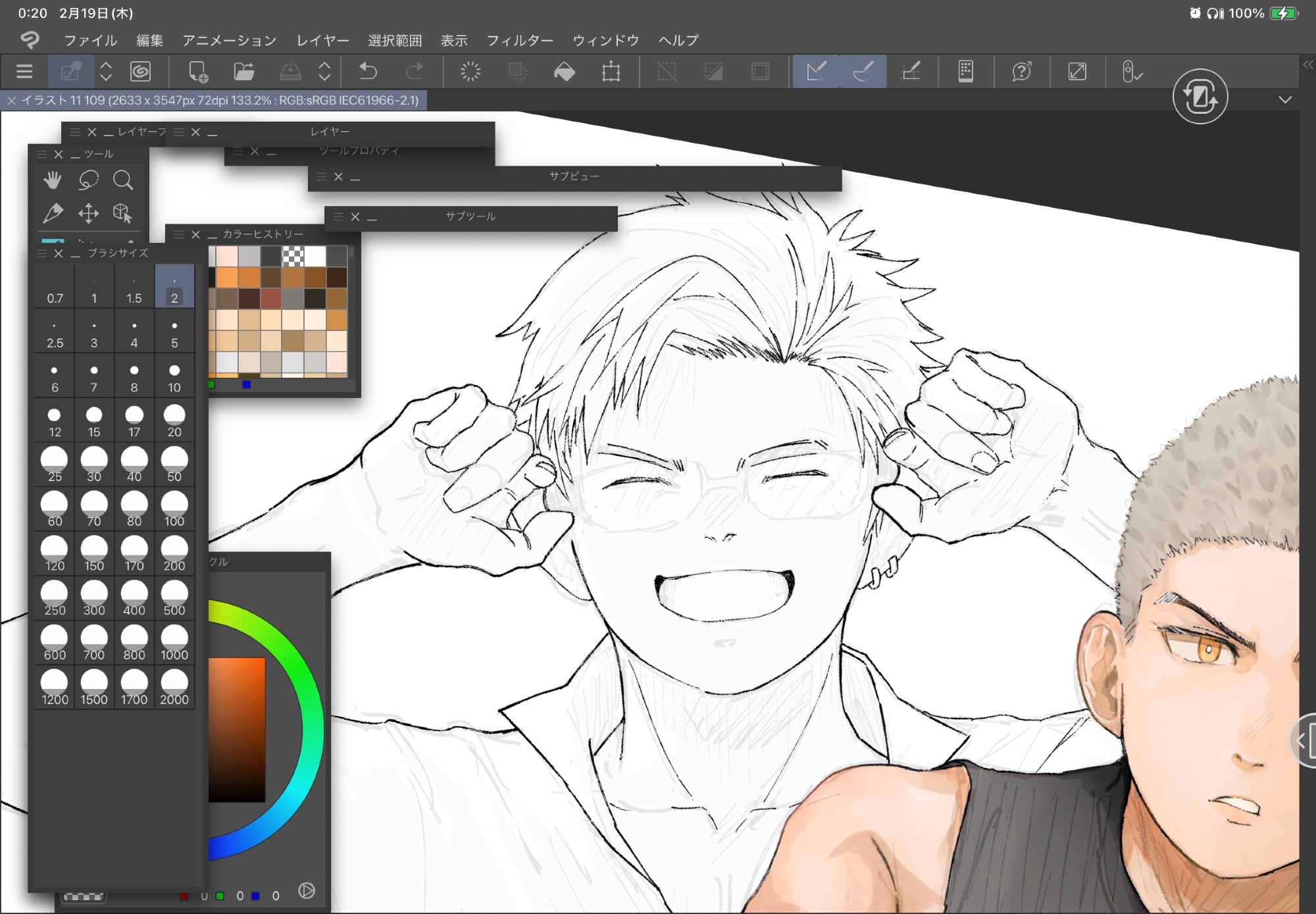The width and height of the screenshot is (1316, 914).
Task: Click the down chevron at canvas top-right
Action: tap(1285, 100)
